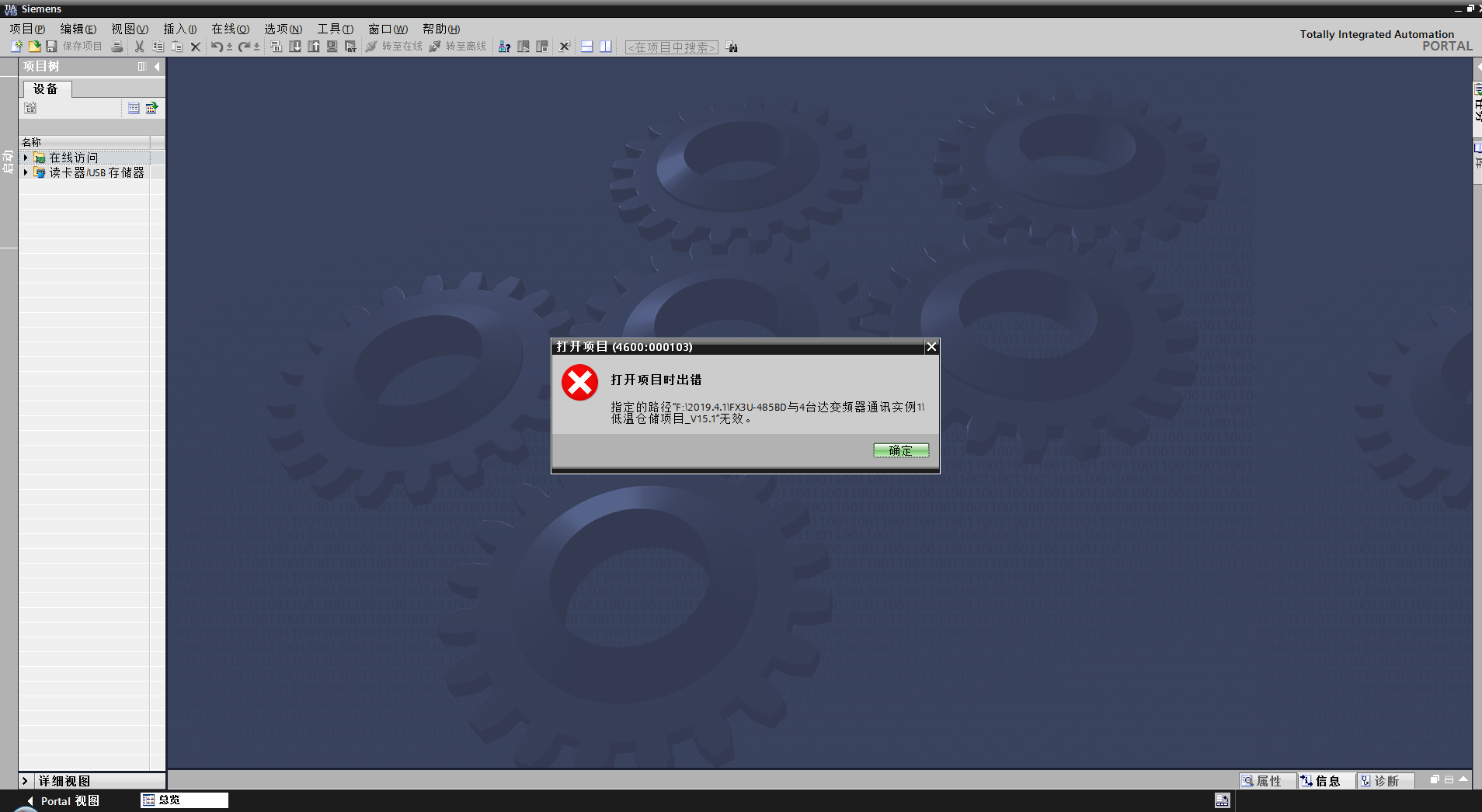Open the 在线(O) menu

click(x=230, y=29)
